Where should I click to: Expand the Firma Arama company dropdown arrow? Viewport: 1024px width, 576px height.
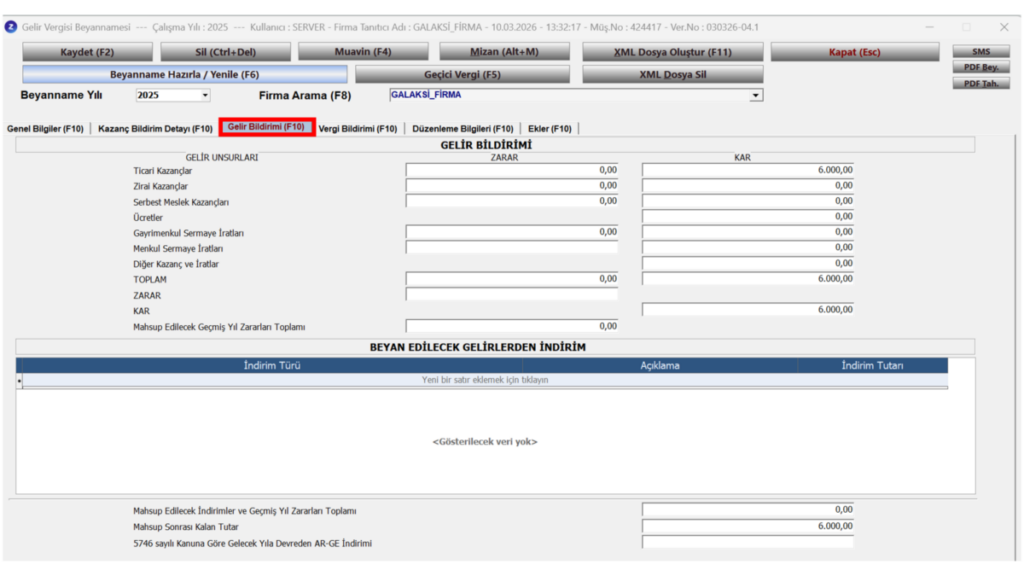pos(756,95)
